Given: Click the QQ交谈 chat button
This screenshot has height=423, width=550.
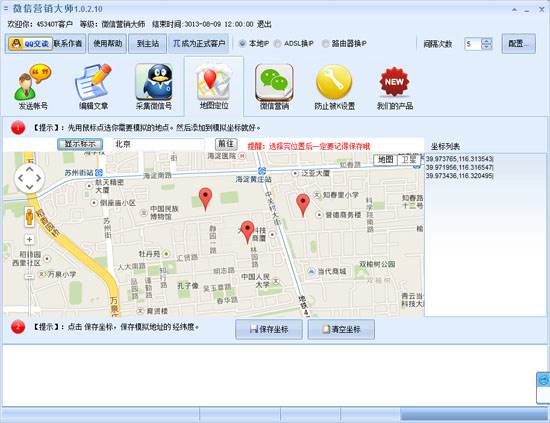Looking at the screenshot, I should click(x=30, y=44).
